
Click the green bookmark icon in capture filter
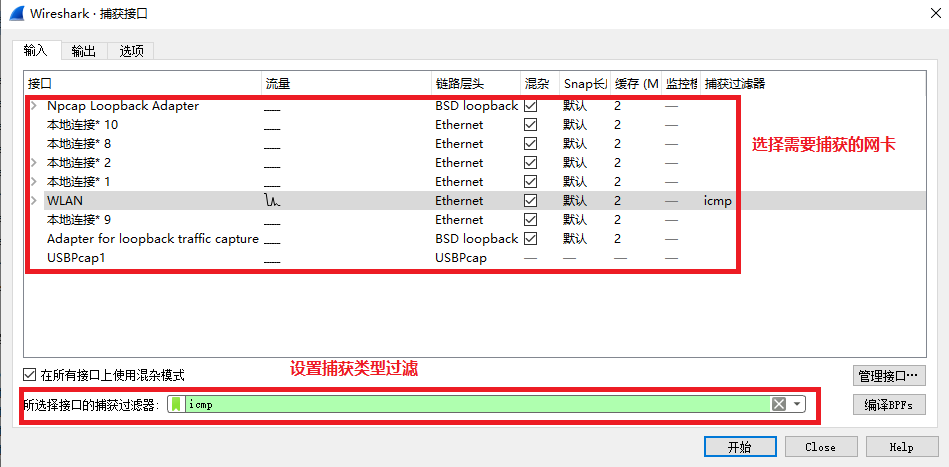coord(176,405)
